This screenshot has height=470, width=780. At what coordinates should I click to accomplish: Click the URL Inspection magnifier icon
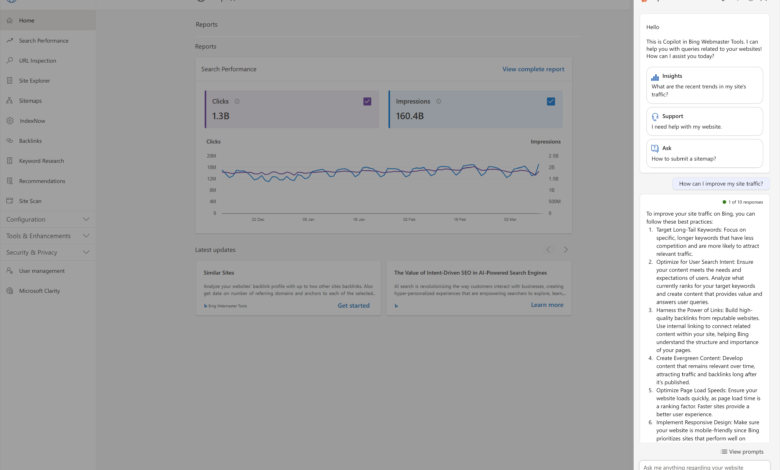pyautogui.click(x=9, y=60)
